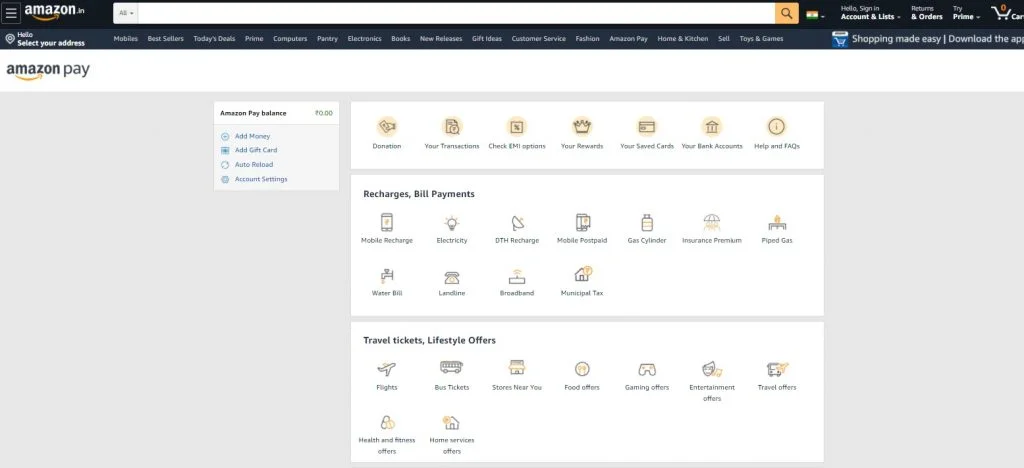Go to Today's Deals
The height and width of the screenshot is (468, 1024).
pos(214,39)
